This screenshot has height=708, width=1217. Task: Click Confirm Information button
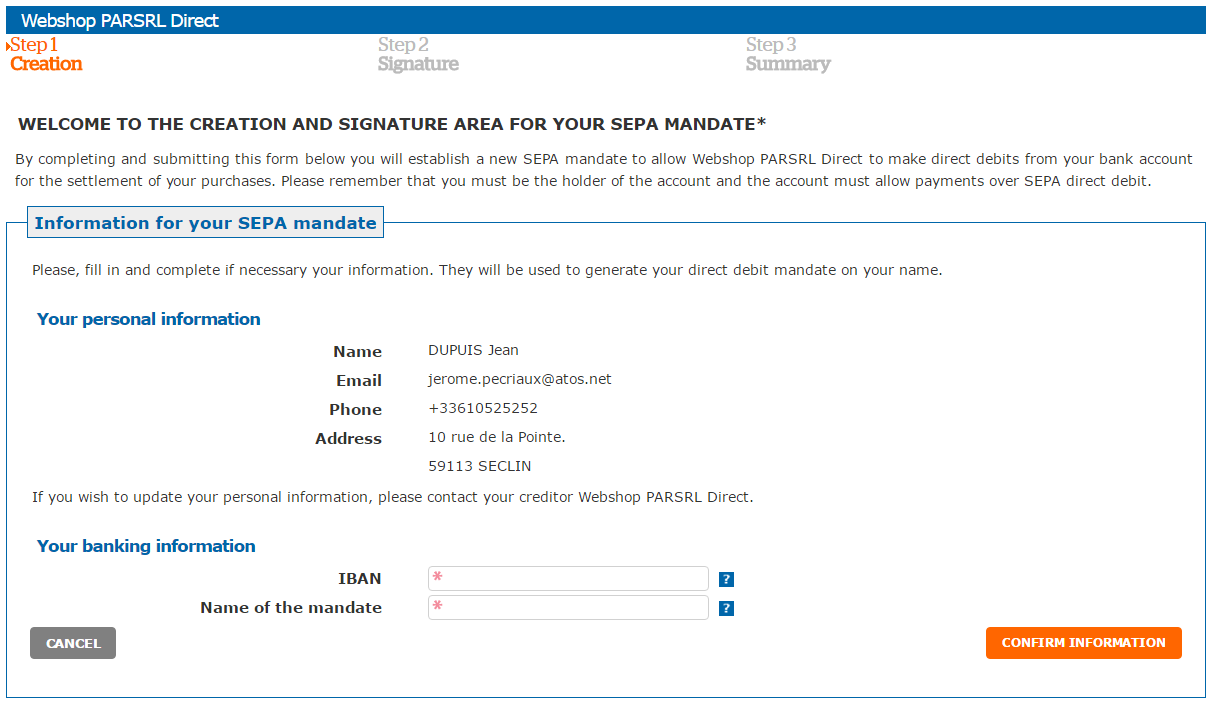pos(1083,643)
